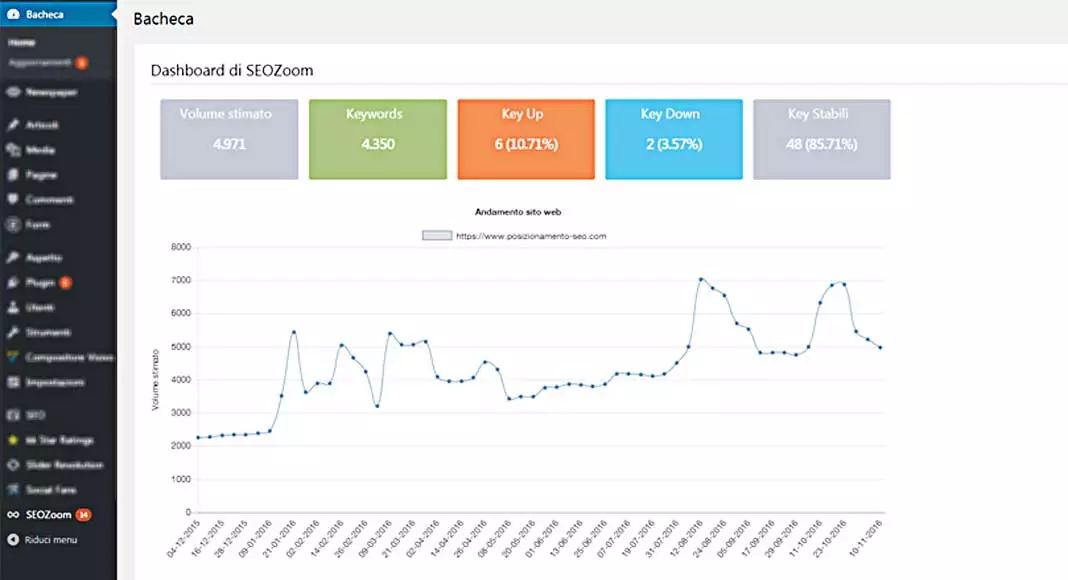Screen dimensions: 1068x580
Task: Click the Key Stabili 48 card
Action: coord(821,140)
